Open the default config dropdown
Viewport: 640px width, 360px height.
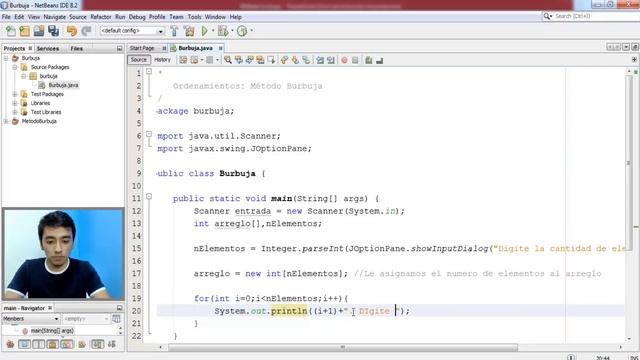click(132, 31)
